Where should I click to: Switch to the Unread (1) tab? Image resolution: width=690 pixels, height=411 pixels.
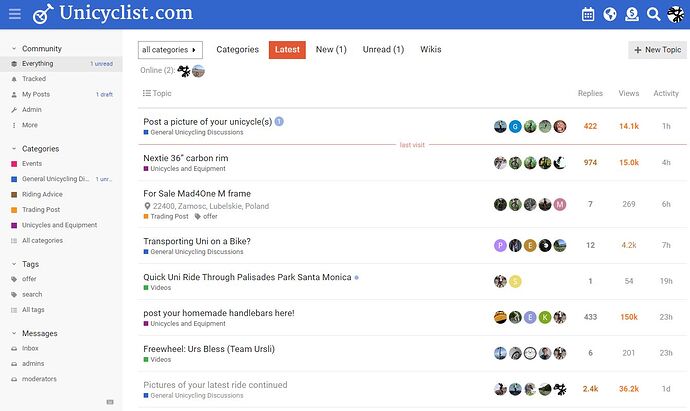click(x=383, y=49)
